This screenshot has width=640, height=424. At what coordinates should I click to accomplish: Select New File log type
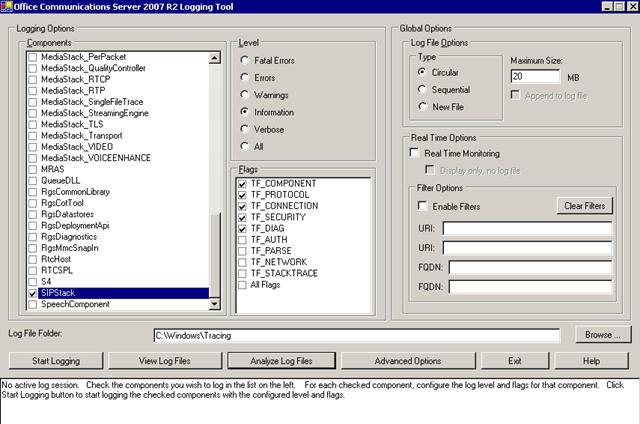(x=422, y=107)
